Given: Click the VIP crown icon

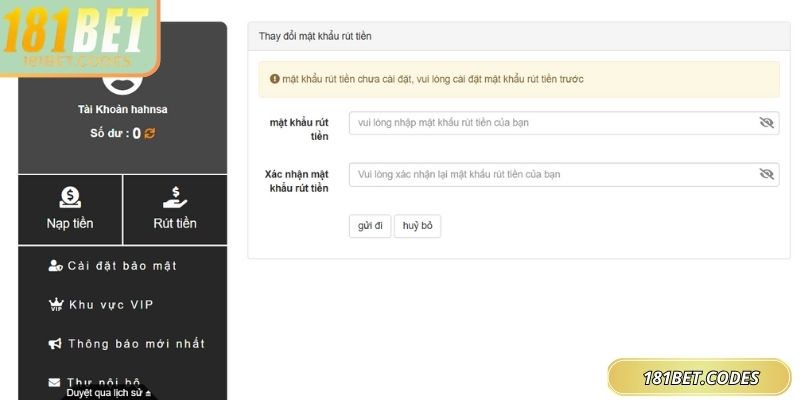Looking at the screenshot, I should tap(56, 305).
